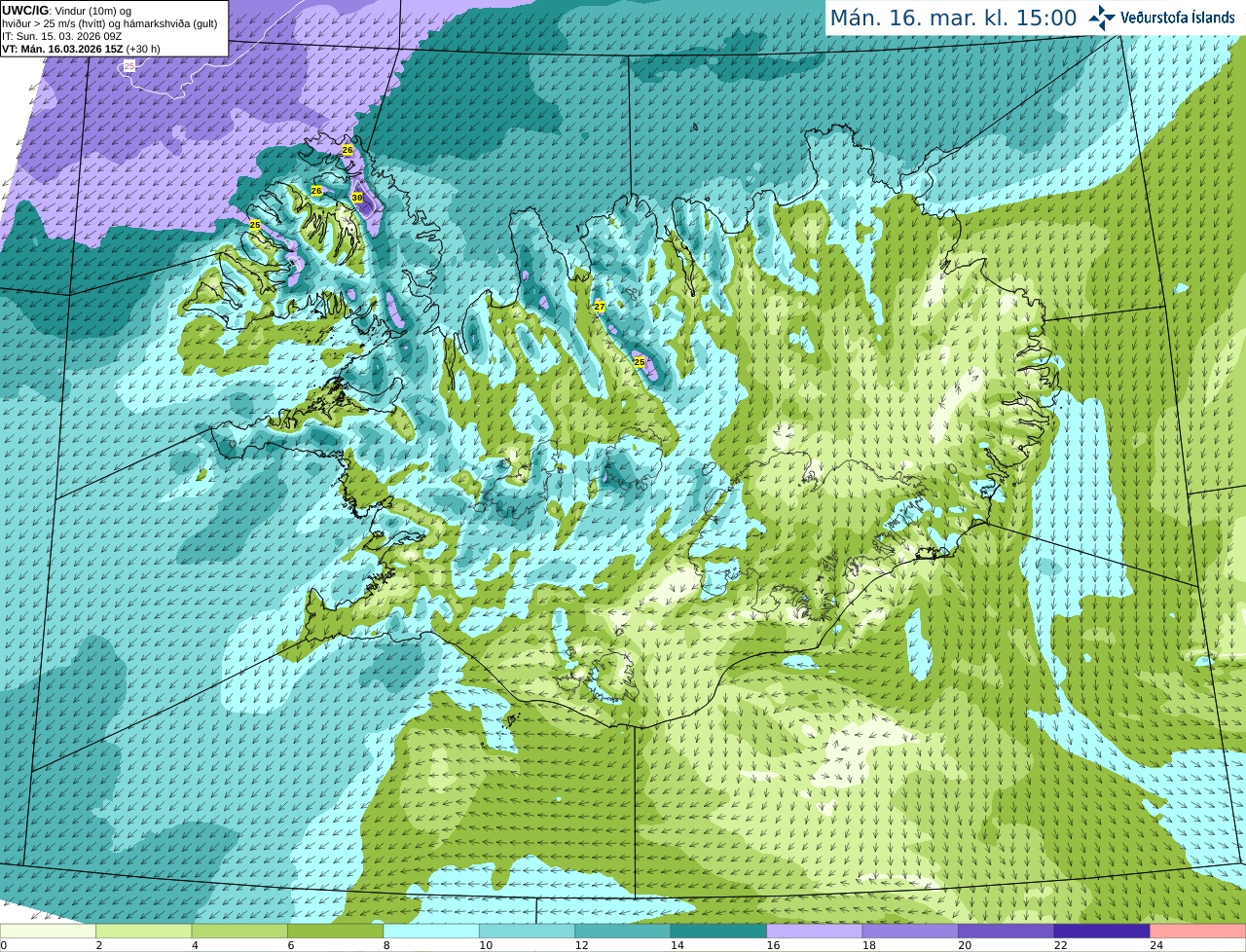Click the 'UWC/IG' model label
This screenshot has width=1246, height=952.
[25, 10]
